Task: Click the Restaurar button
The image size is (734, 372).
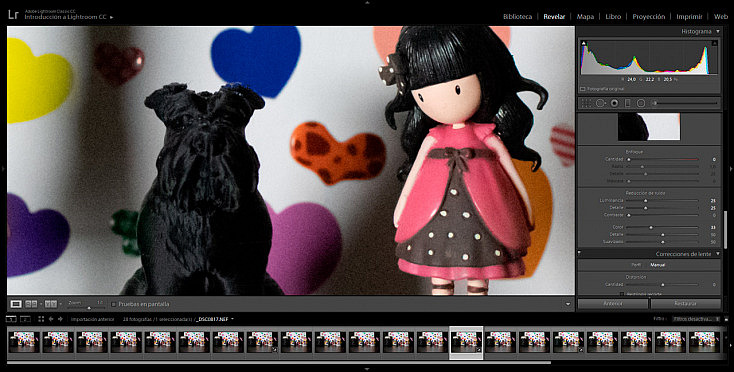Action: (x=686, y=304)
